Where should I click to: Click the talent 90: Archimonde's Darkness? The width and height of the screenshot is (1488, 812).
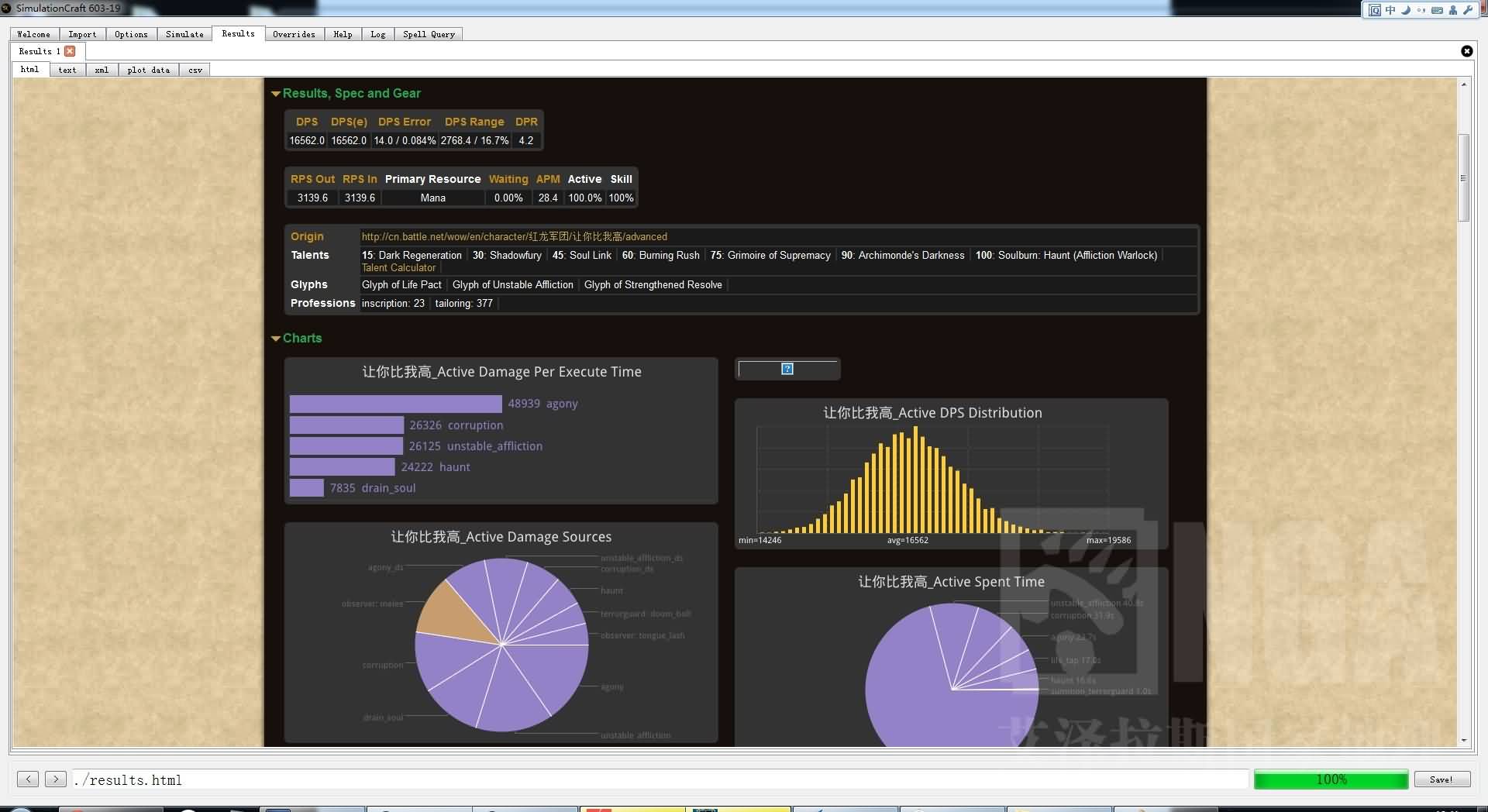coord(903,255)
